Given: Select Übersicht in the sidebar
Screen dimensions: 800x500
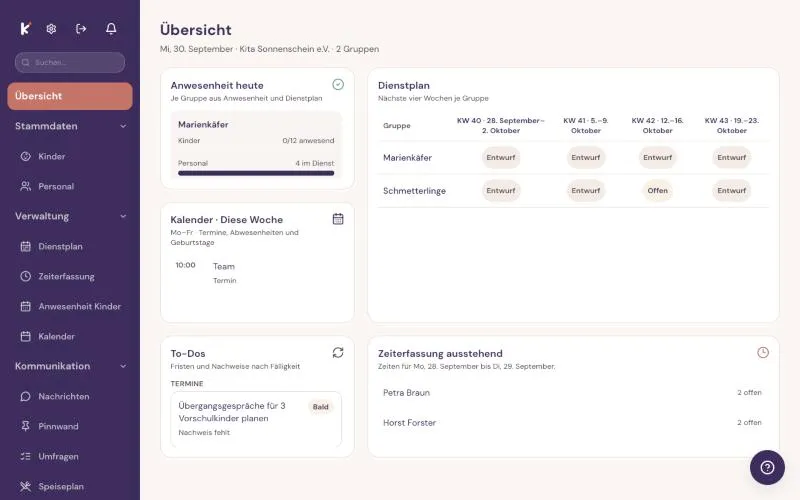Looking at the screenshot, I should 70,96.
